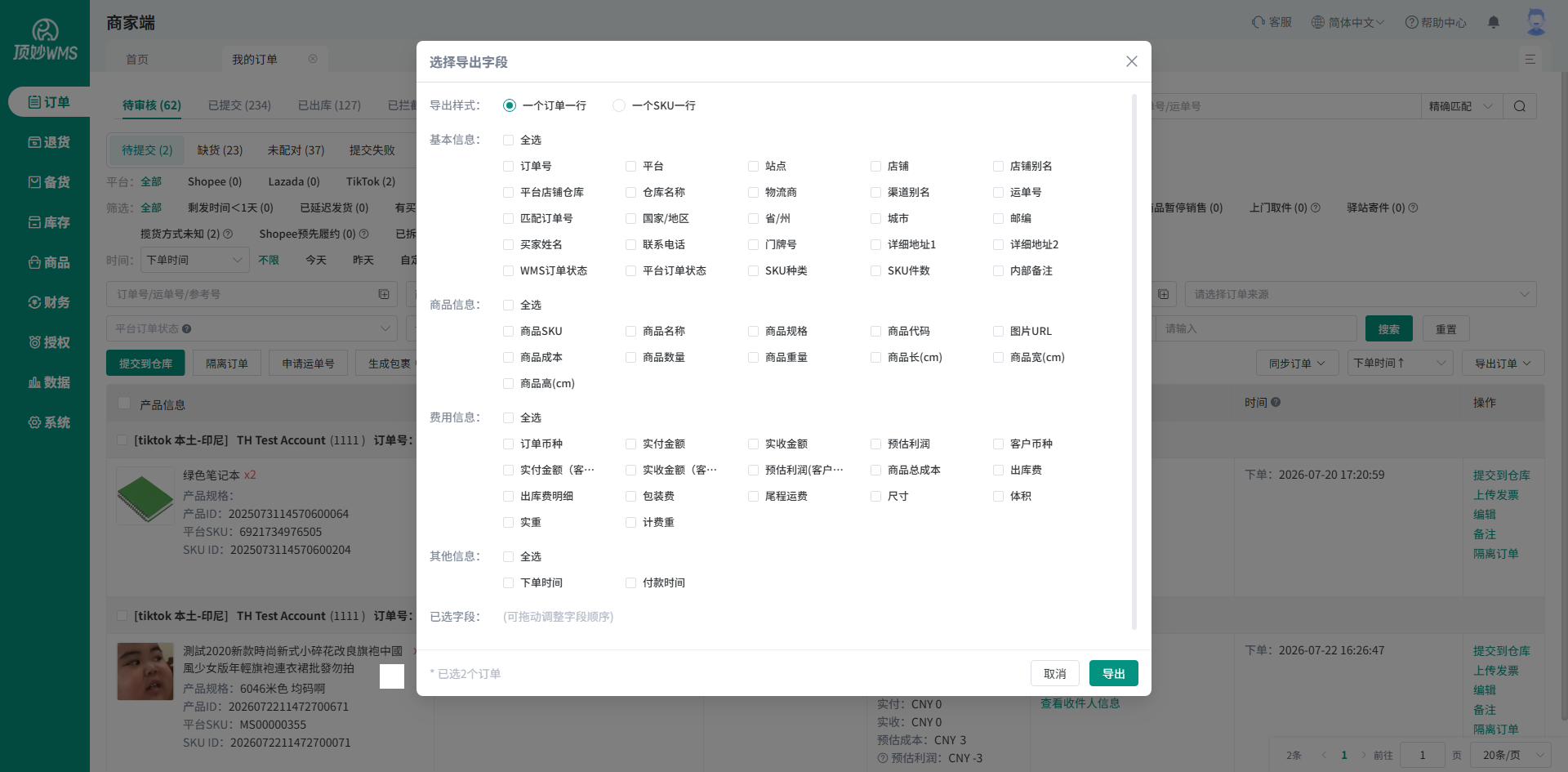Open the 订单 sidebar section
Screen dimensions: 1568x772
click(x=49, y=102)
